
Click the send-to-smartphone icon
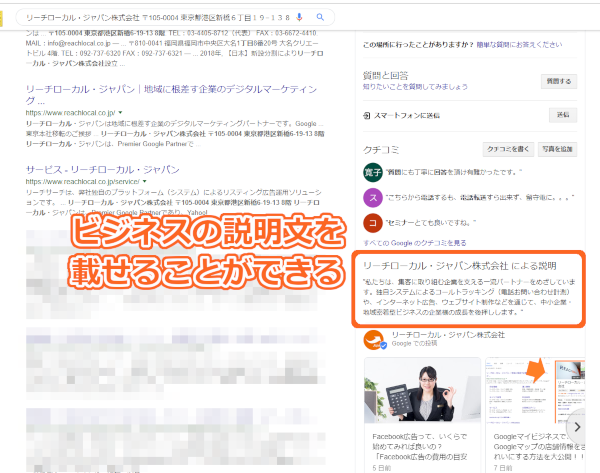coord(366,115)
